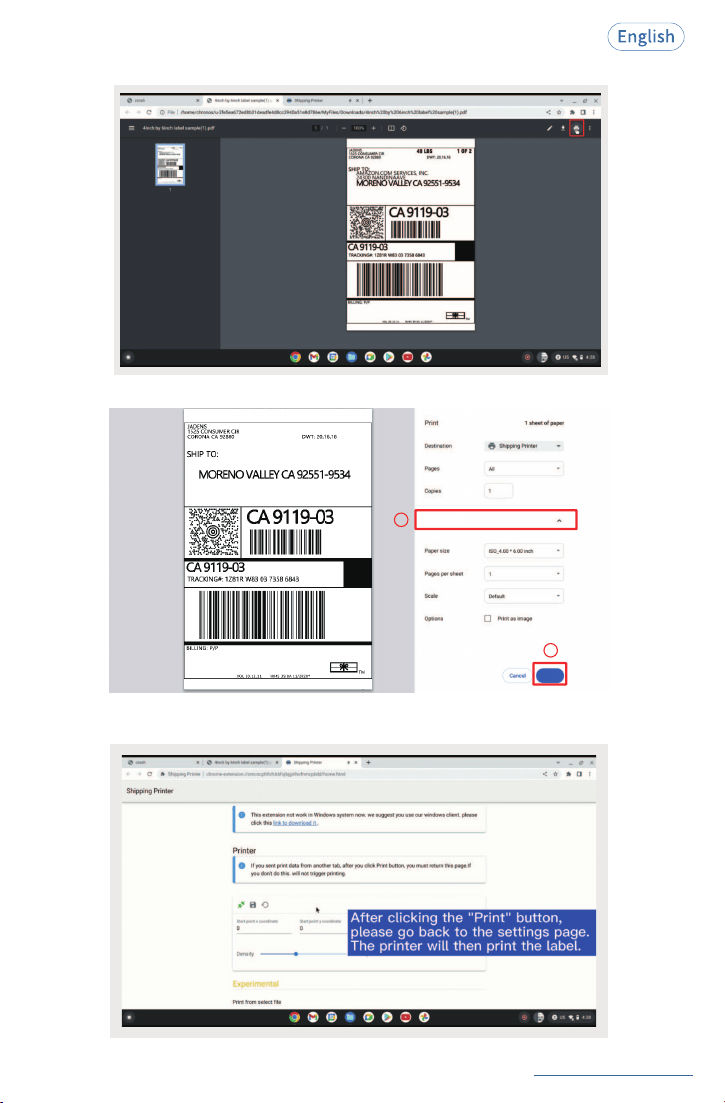Viewport: 725px width, 1103px height.
Task: Open Gmail from the shelf in top screenshot
Action: [x=314, y=357]
